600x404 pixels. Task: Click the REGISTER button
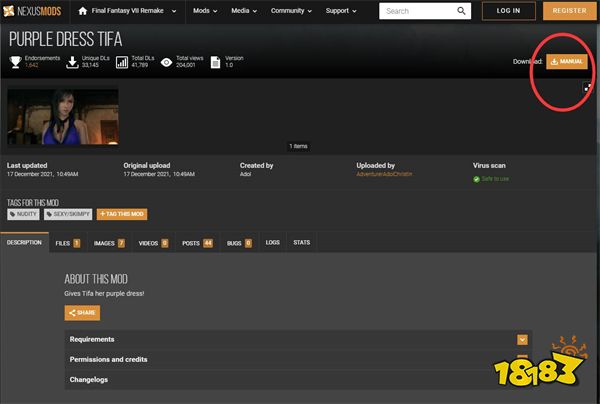(x=569, y=11)
